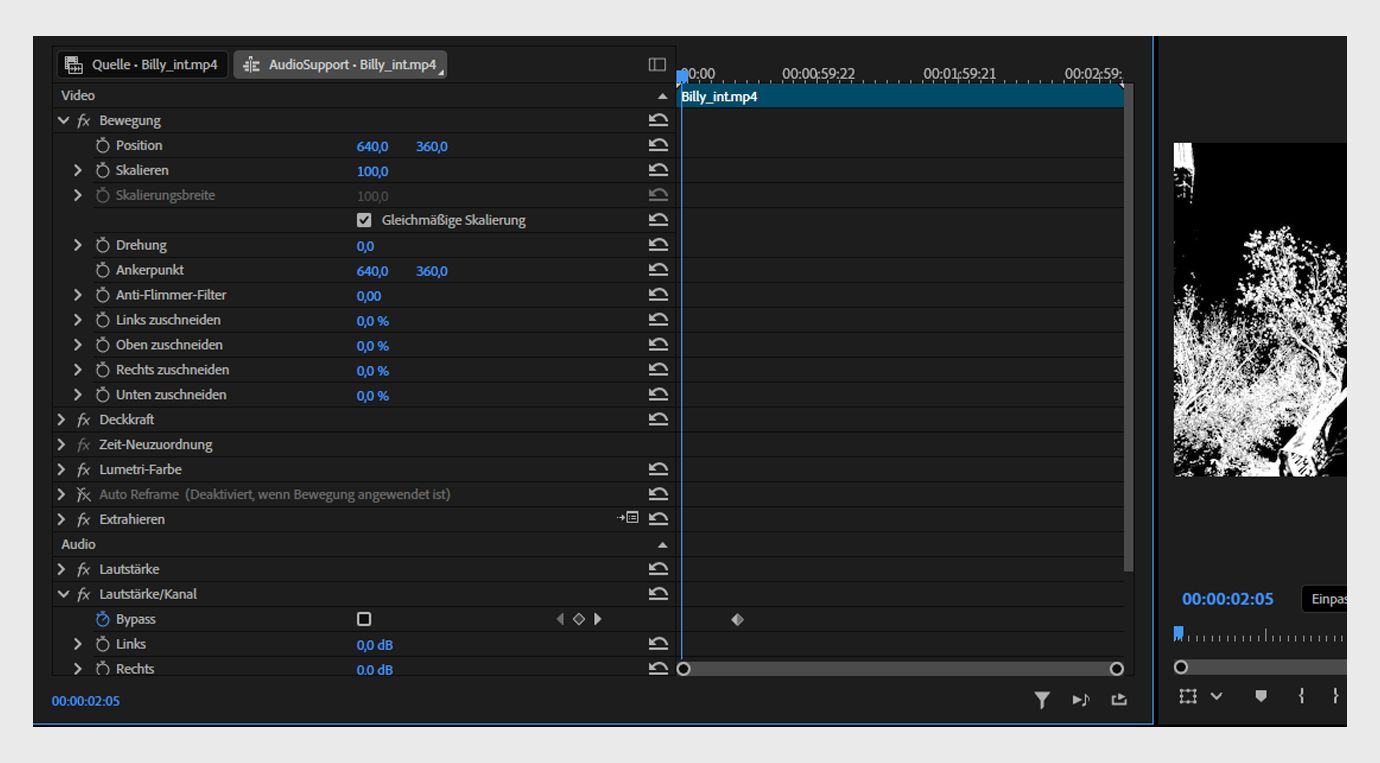Toggle animation stopwatch for Bypass
This screenshot has height=763, width=1380.
click(102, 619)
